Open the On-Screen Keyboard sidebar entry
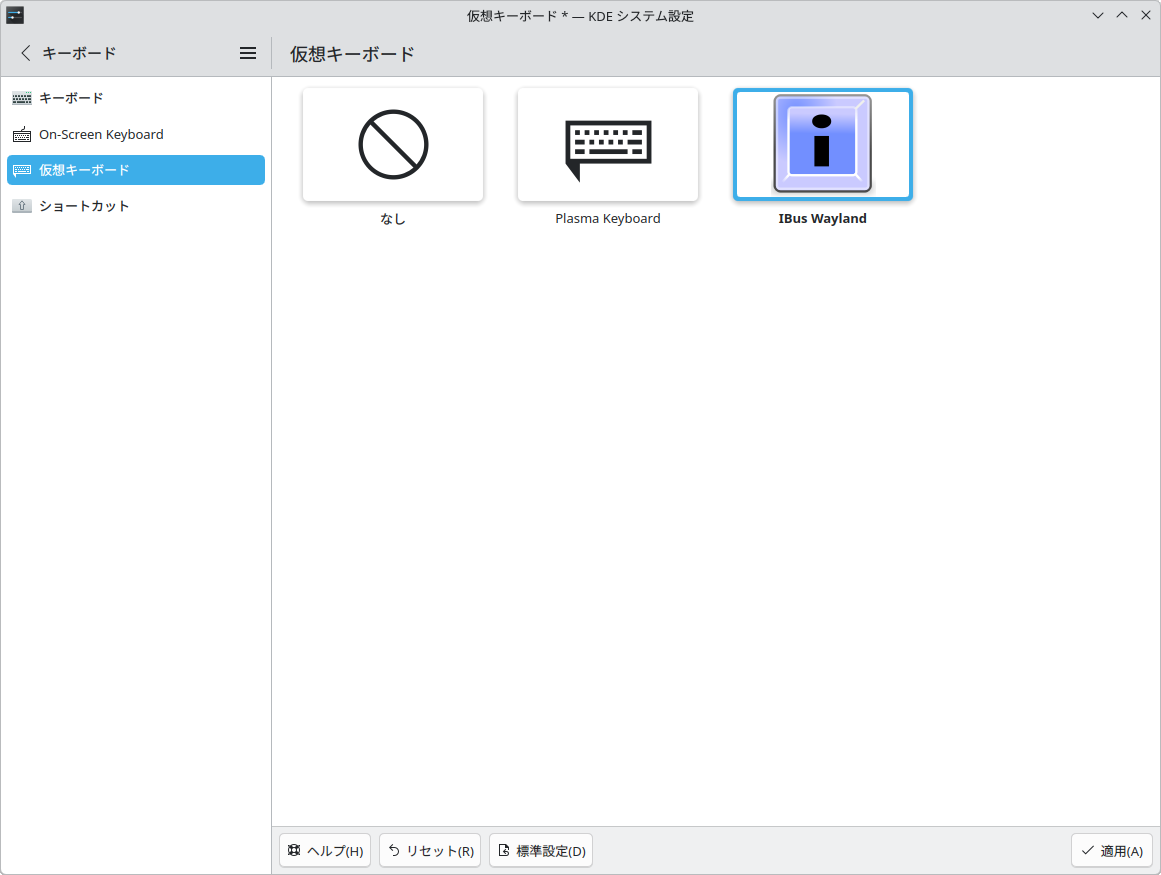1161x875 pixels. click(136, 134)
